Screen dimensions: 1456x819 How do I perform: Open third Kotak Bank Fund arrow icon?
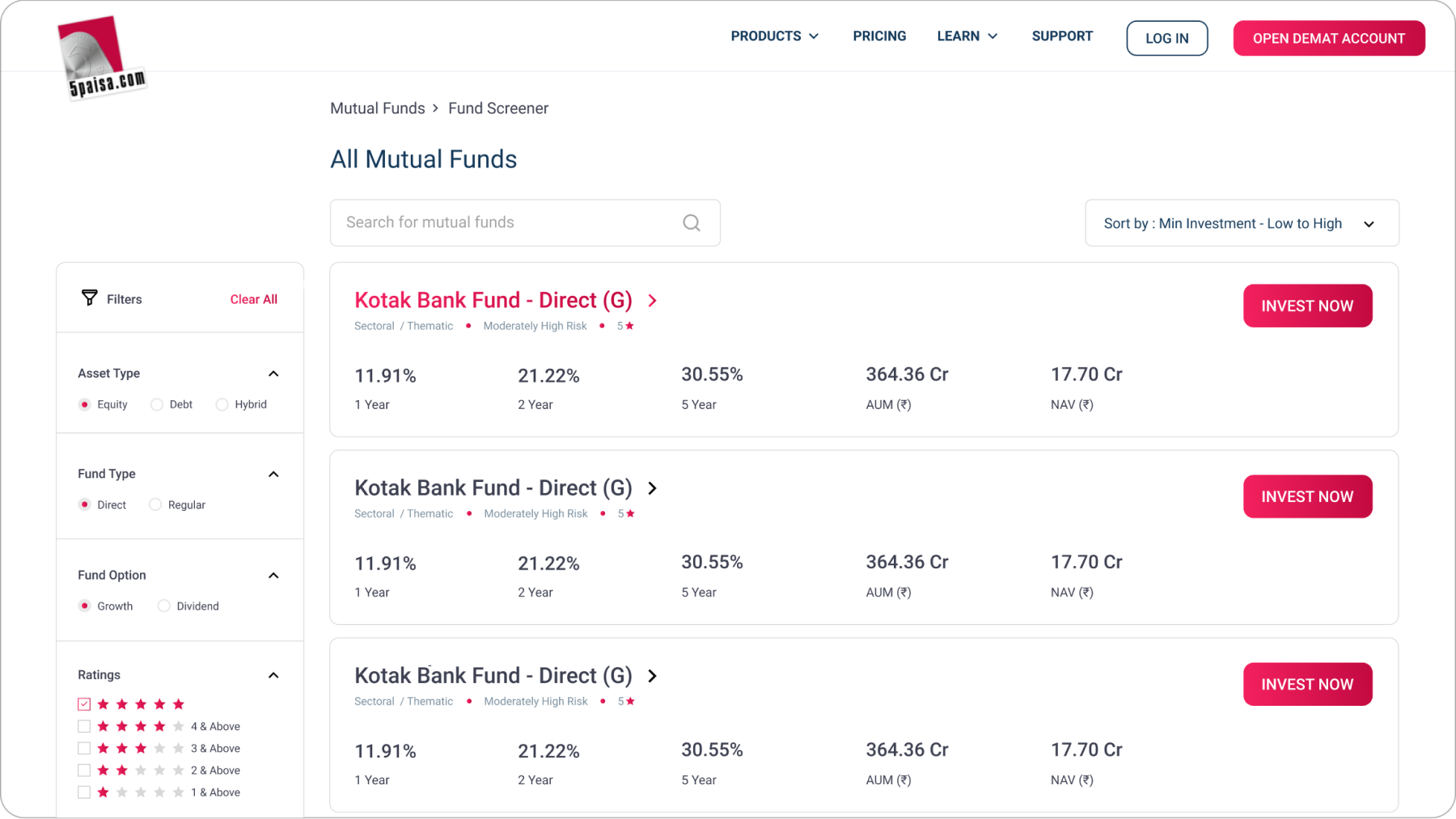point(653,676)
